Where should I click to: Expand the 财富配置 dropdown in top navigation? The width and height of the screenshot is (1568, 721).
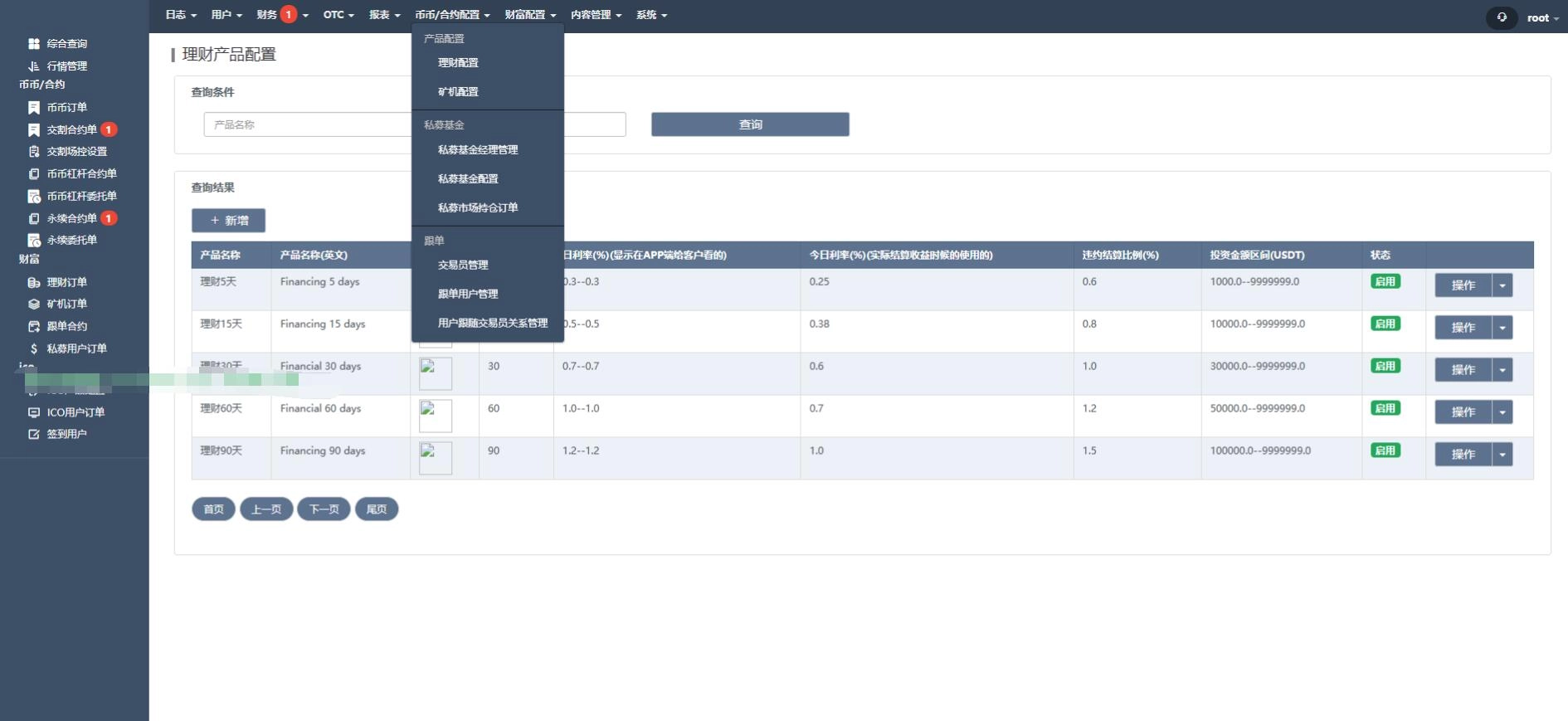click(x=530, y=15)
